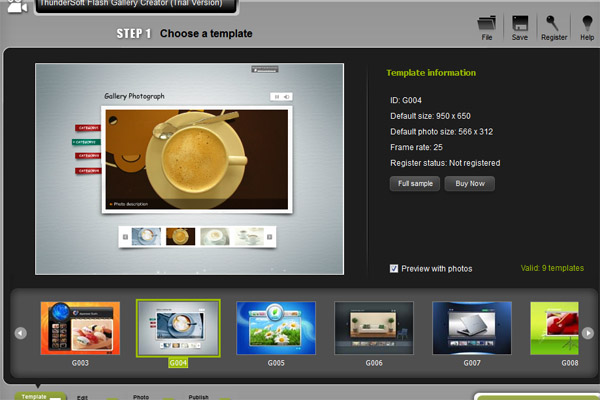Click third white cup thumbnail in preview strip
Viewport: 600px width, 400px height.
click(x=215, y=237)
